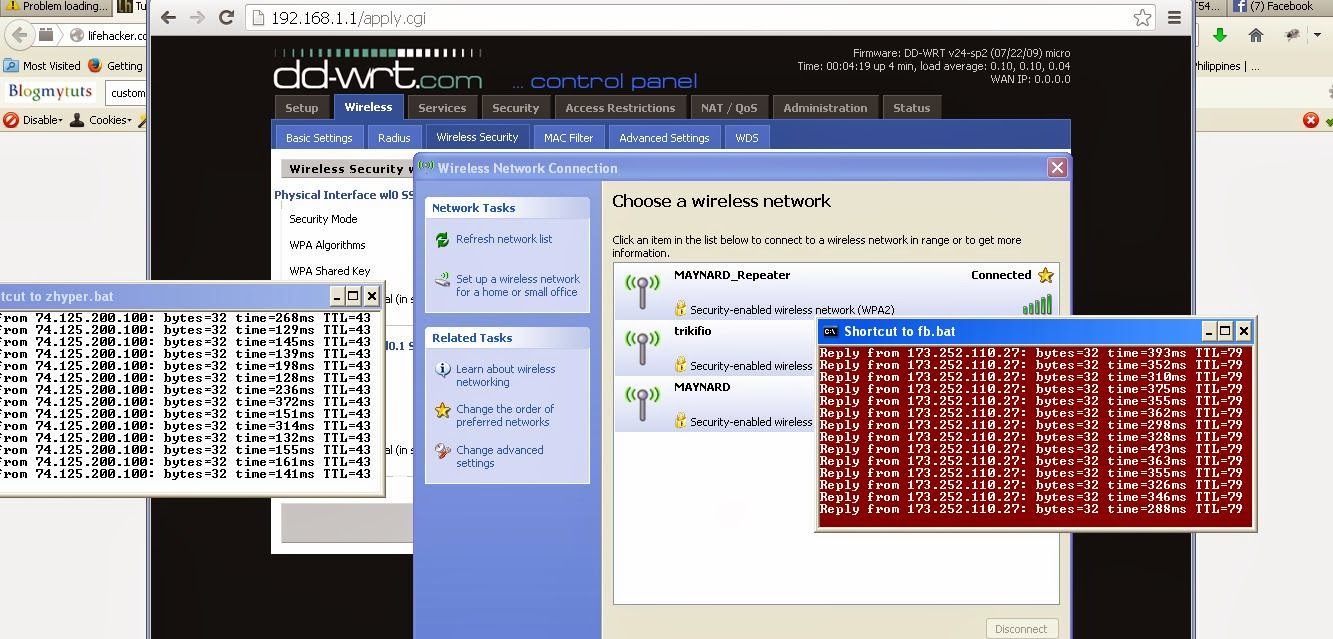This screenshot has height=639, width=1333.
Task: Open the Setup tab in DD-WRT
Action: coord(301,108)
